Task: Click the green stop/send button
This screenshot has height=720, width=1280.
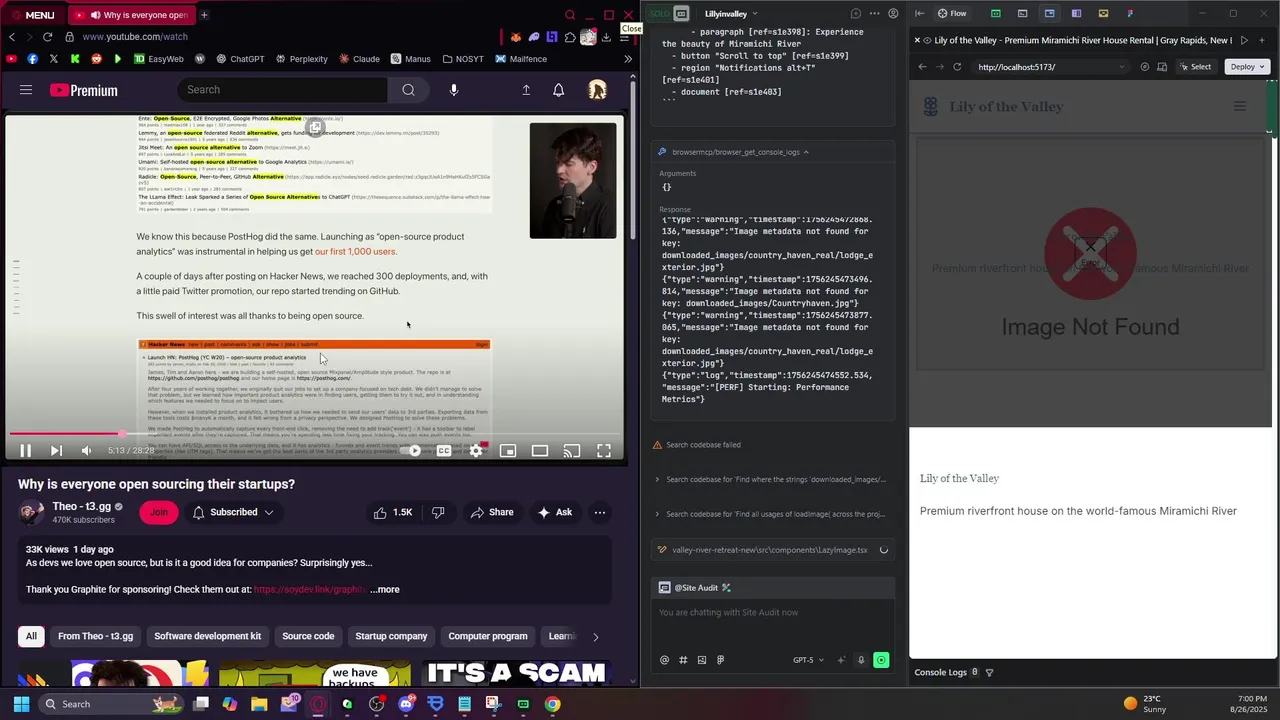Action: point(881,660)
